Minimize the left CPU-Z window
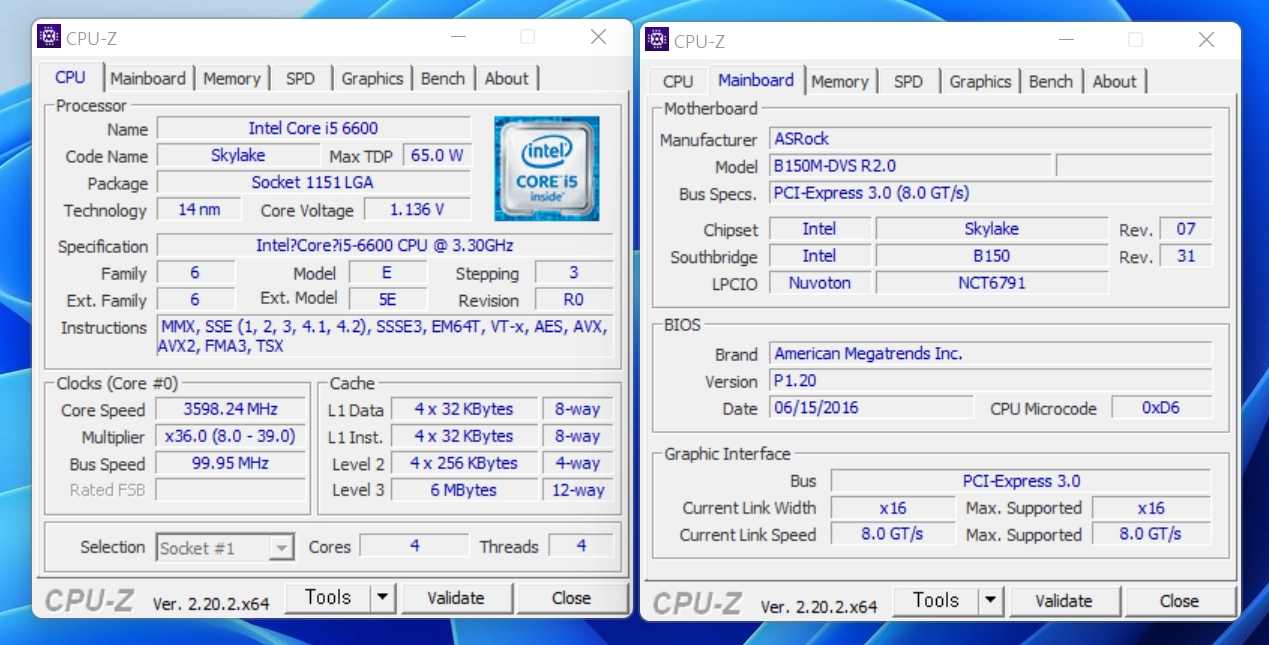The height and width of the screenshot is (645, 1269). tap(458, 37)
